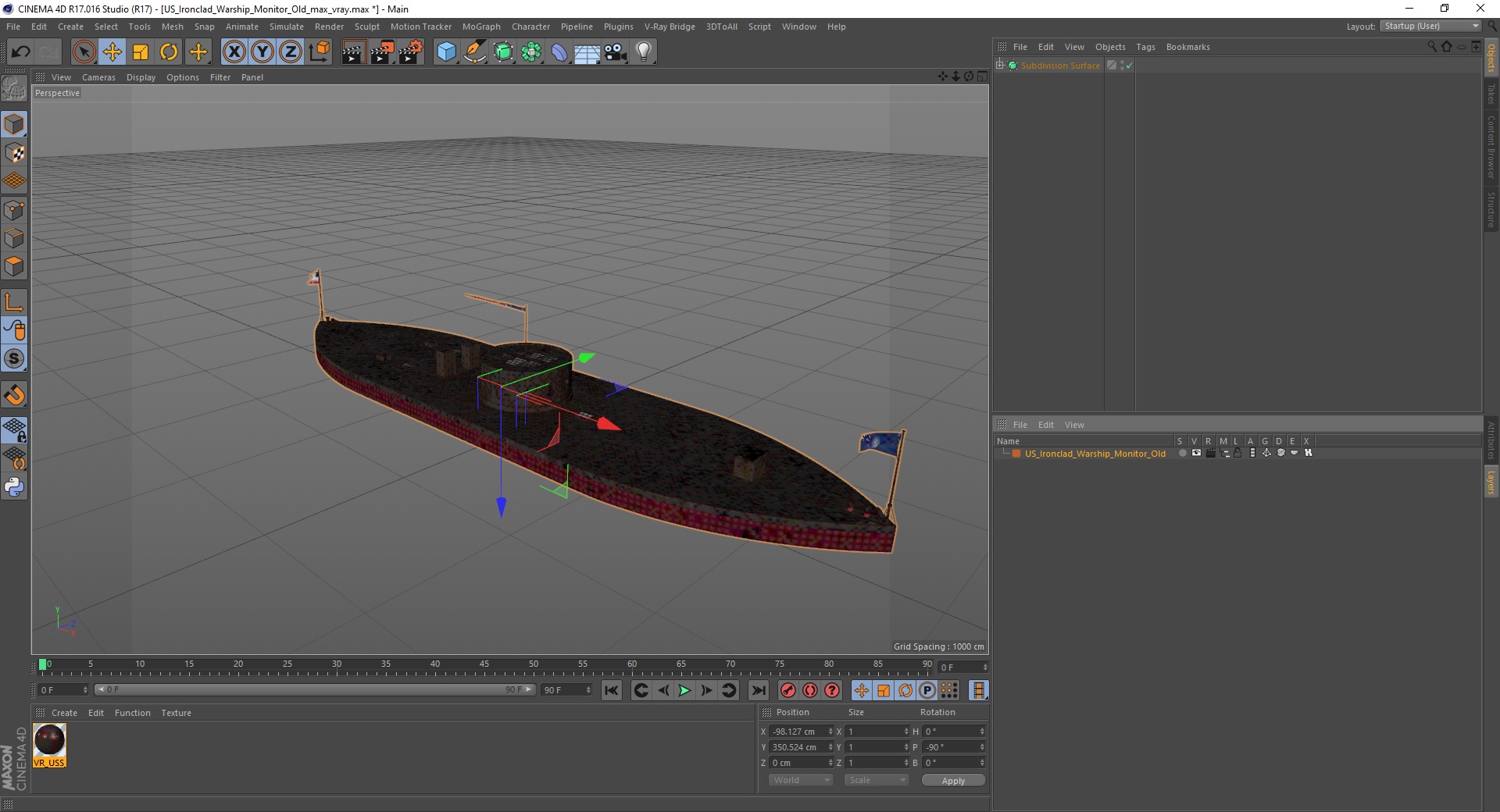1500x812 pixels.
Task: Click the Undo arrow icon
Action: (x=21, y=52)
